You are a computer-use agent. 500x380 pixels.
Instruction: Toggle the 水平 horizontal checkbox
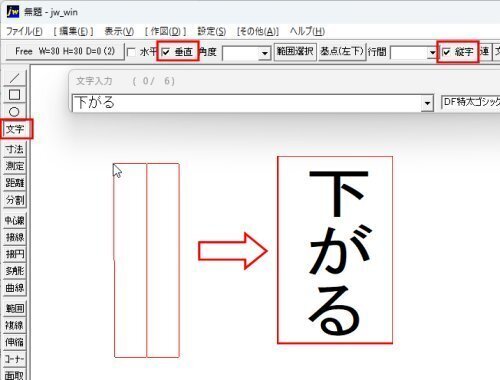point(131,52)
